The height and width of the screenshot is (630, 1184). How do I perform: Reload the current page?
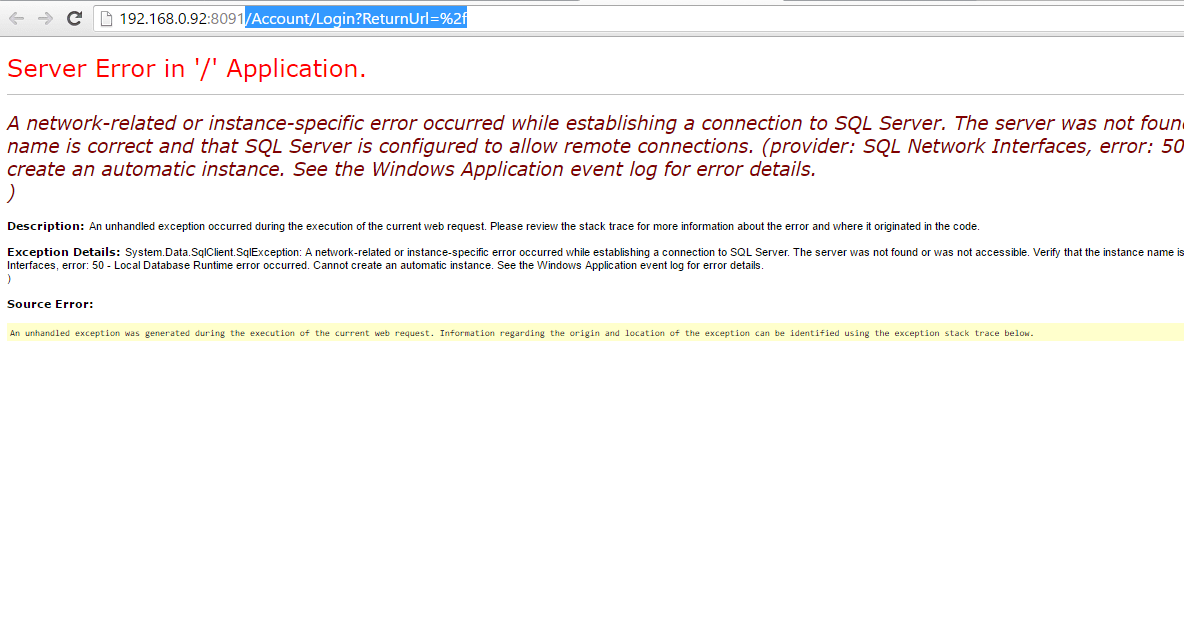pyautogui.click(x=73, y=17)
